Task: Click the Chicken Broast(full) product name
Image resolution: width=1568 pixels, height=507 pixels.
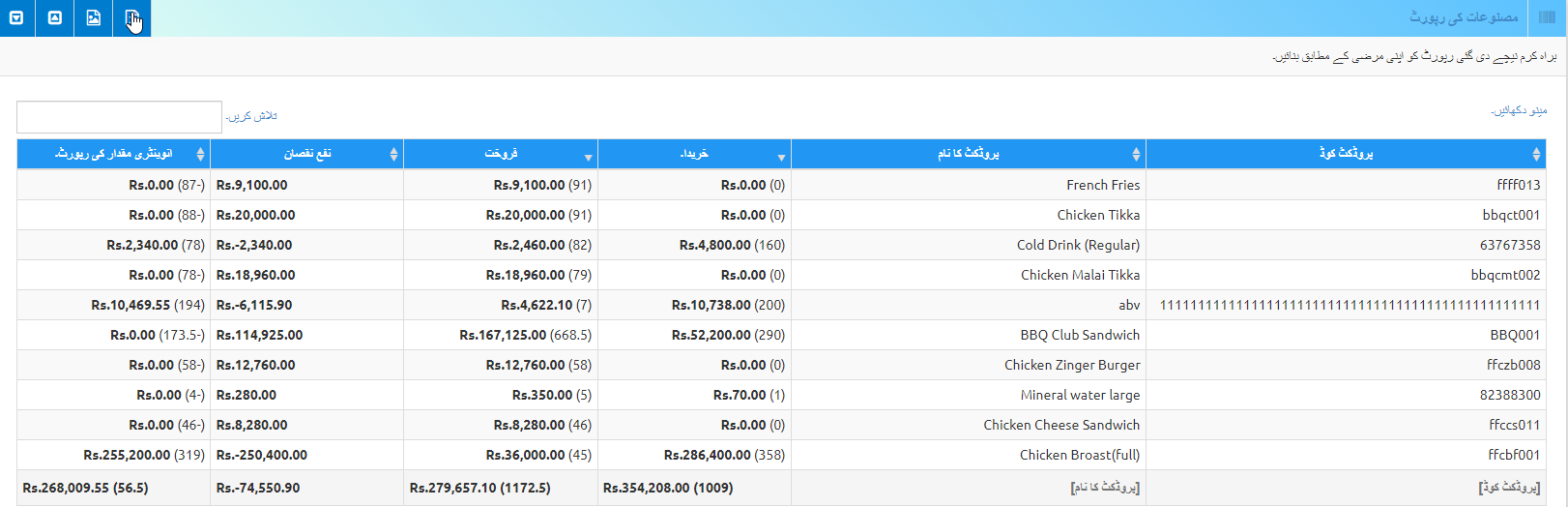Action: tap(1079, 455)
